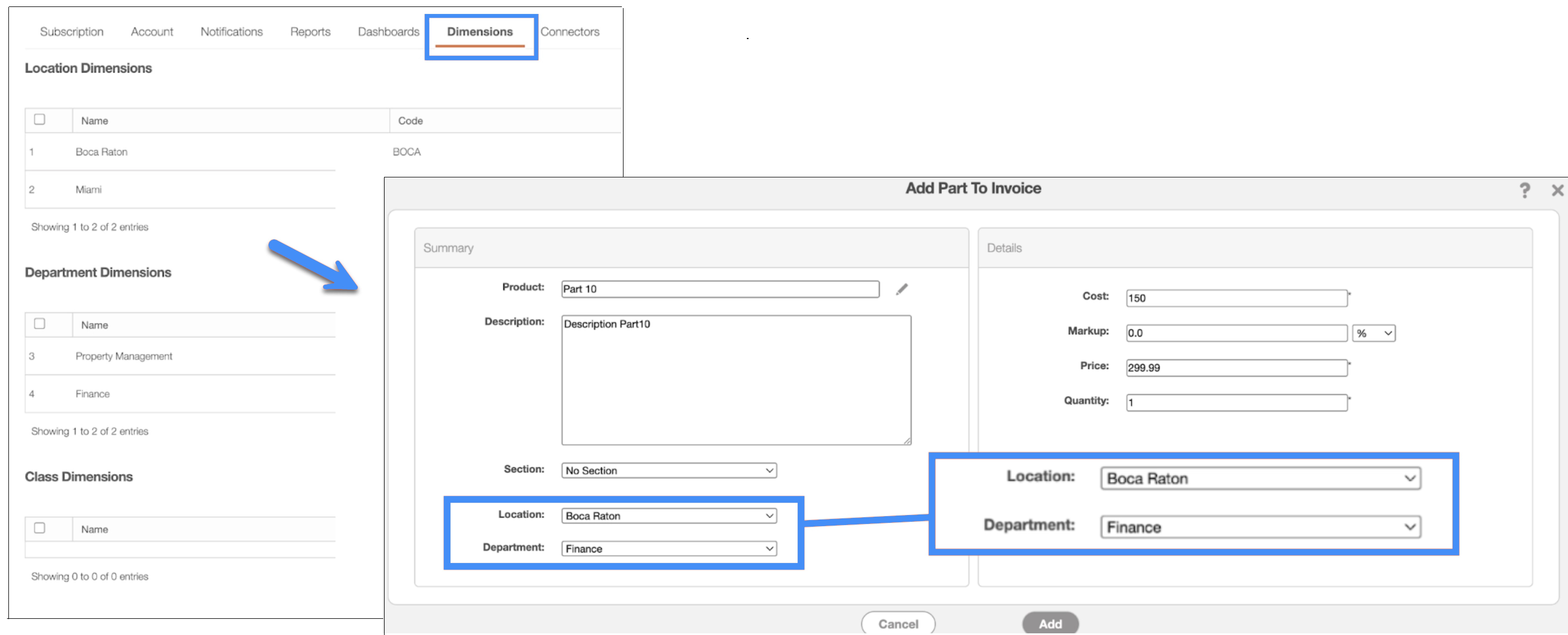Screen dimensions: 1568x635
Task: Switch to the Connectors tab
Action: (569, 32)
